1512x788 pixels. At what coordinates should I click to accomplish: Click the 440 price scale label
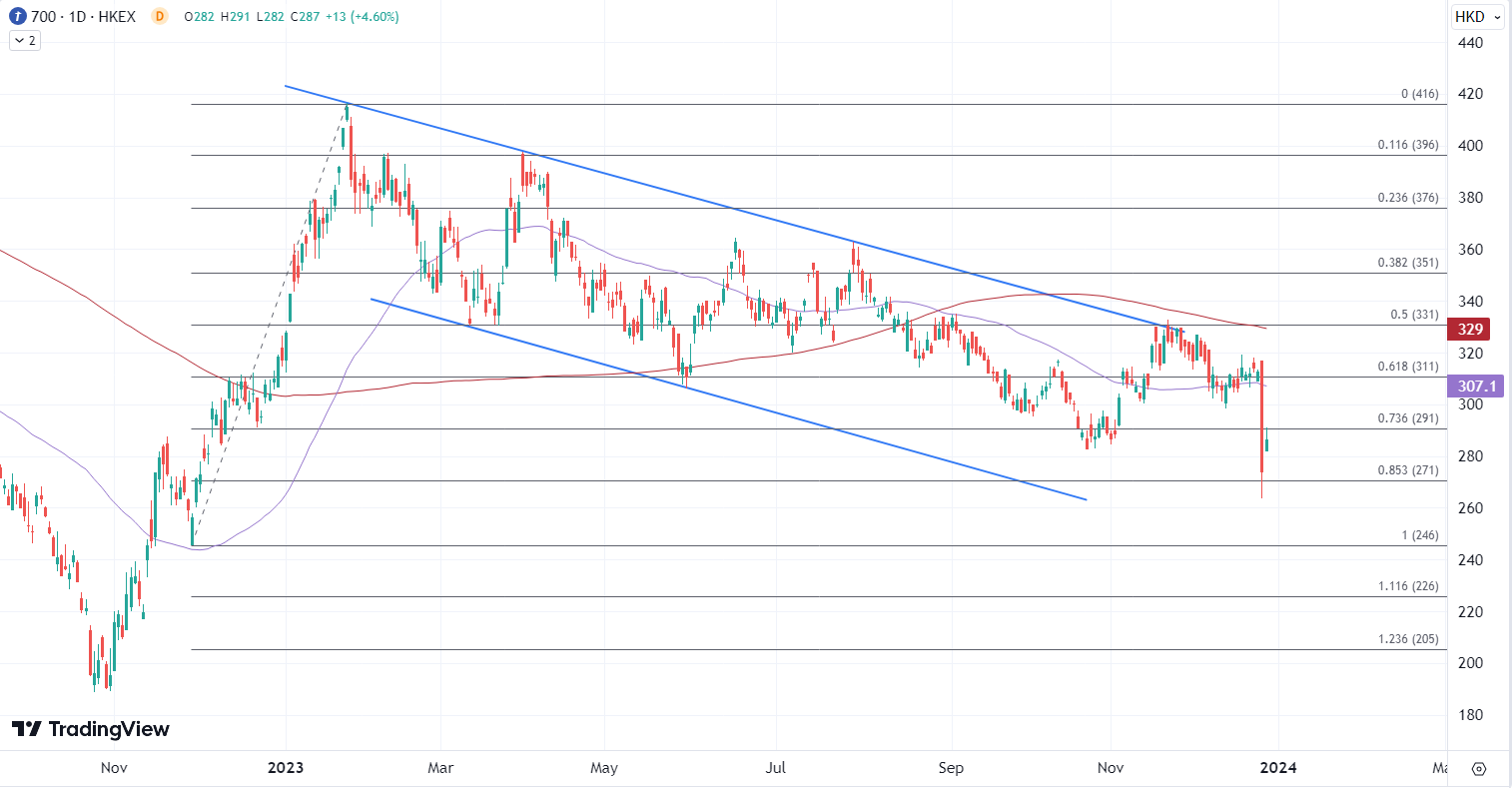tap(1469, 43)
